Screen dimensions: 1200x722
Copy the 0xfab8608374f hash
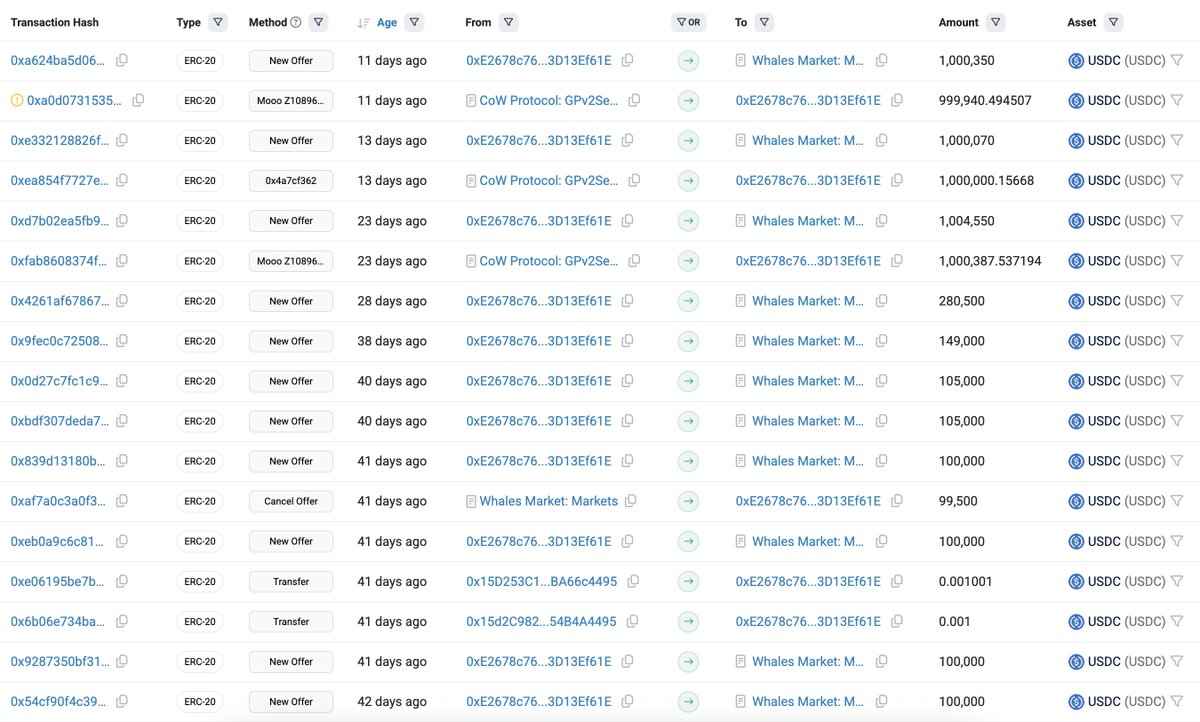[x=122, y=261]
